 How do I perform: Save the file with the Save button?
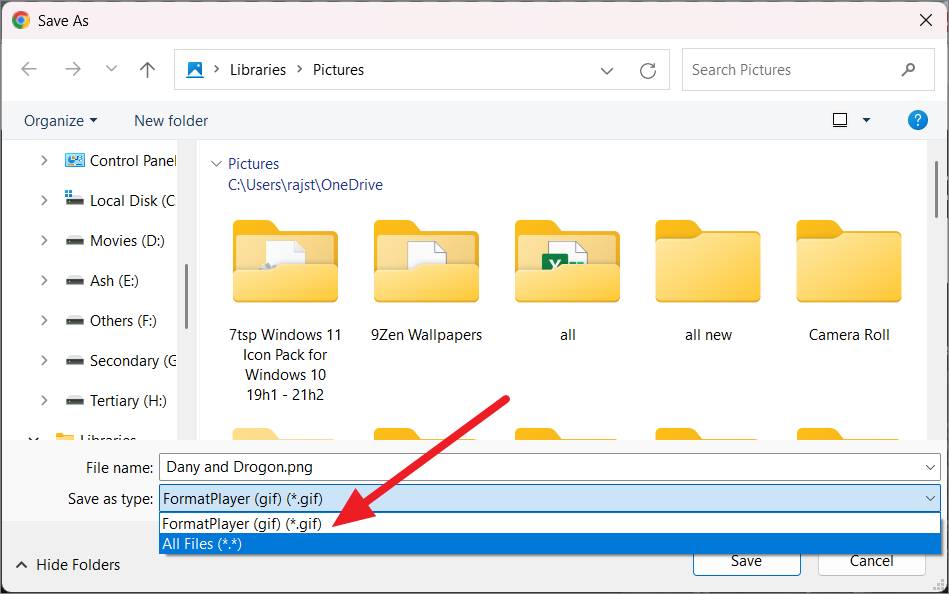[x=747, y=563]
